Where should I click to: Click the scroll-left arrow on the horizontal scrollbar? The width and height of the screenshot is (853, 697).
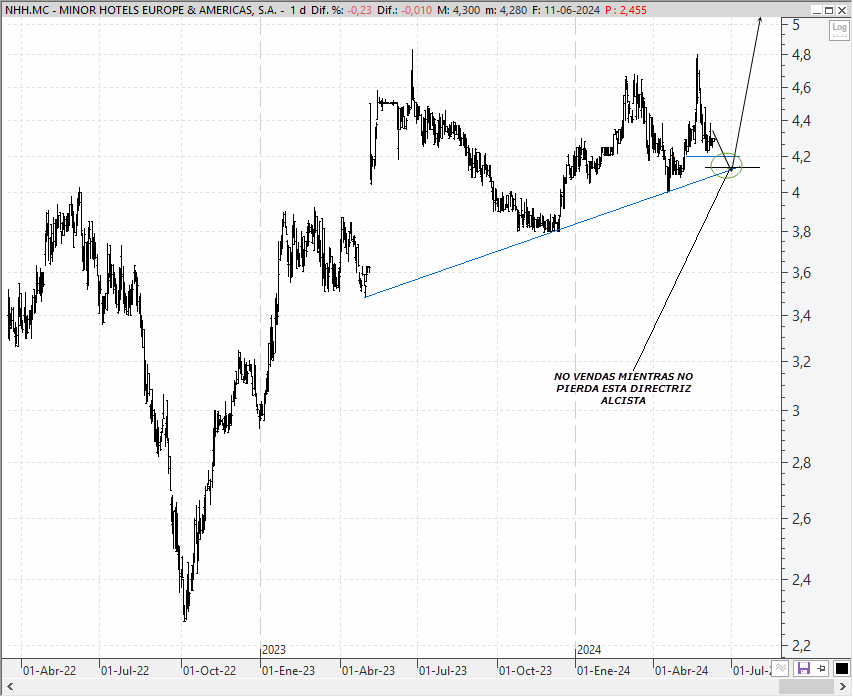tap(9, 687)
